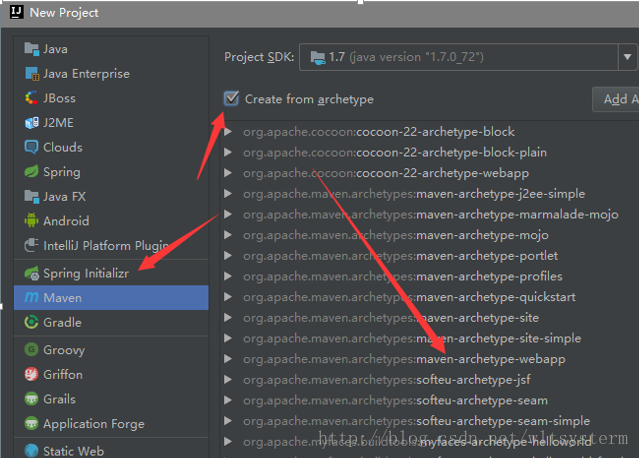Image resolution: width=639 pixels, height=458 pixels.
Task: Select Application Forge label in list
Action: coord(94,424)
